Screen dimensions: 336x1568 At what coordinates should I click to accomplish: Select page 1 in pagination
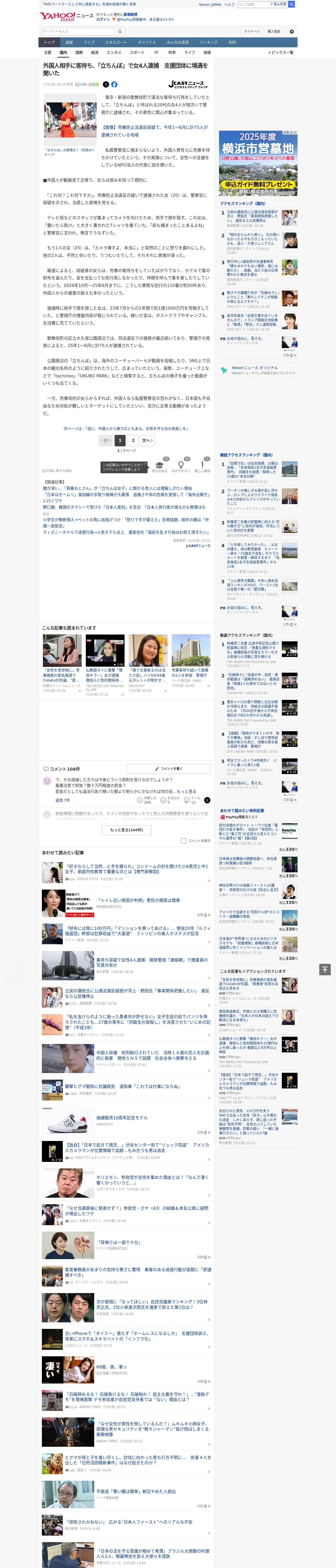click(120, 440)
